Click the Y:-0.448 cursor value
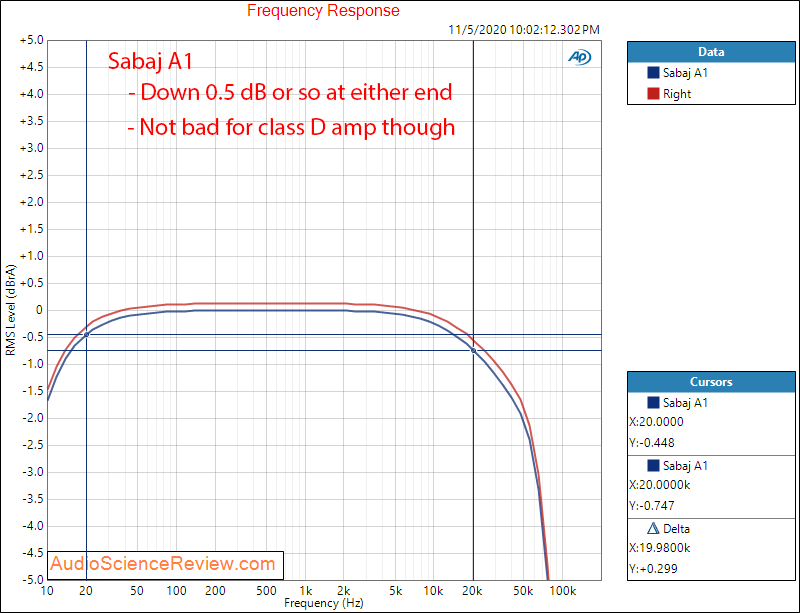This screenshot has width=800, height=613. point(652,443)
